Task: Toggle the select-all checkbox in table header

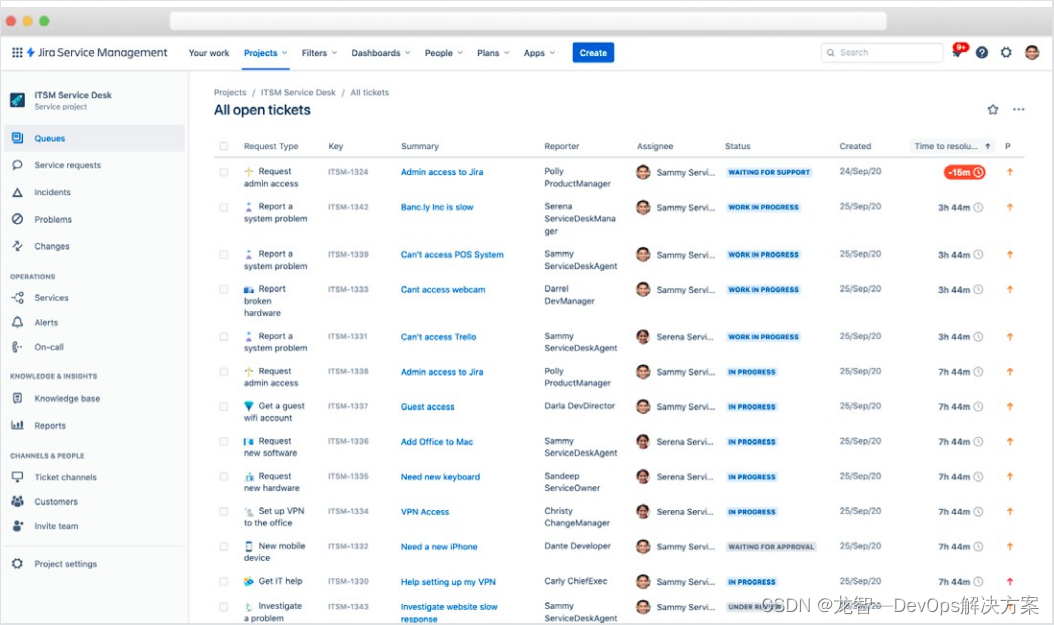Action: pos(224,146)
